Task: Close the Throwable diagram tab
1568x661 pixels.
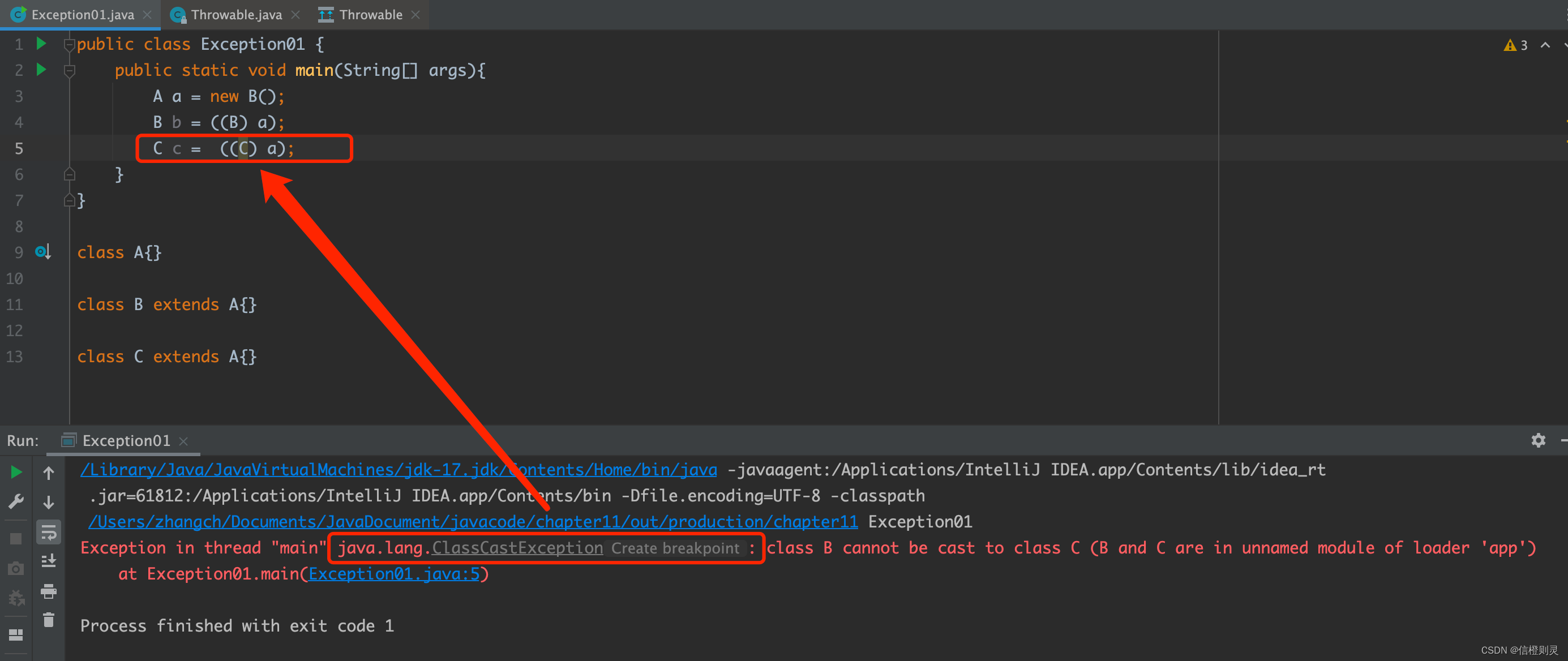Action: 415,15
